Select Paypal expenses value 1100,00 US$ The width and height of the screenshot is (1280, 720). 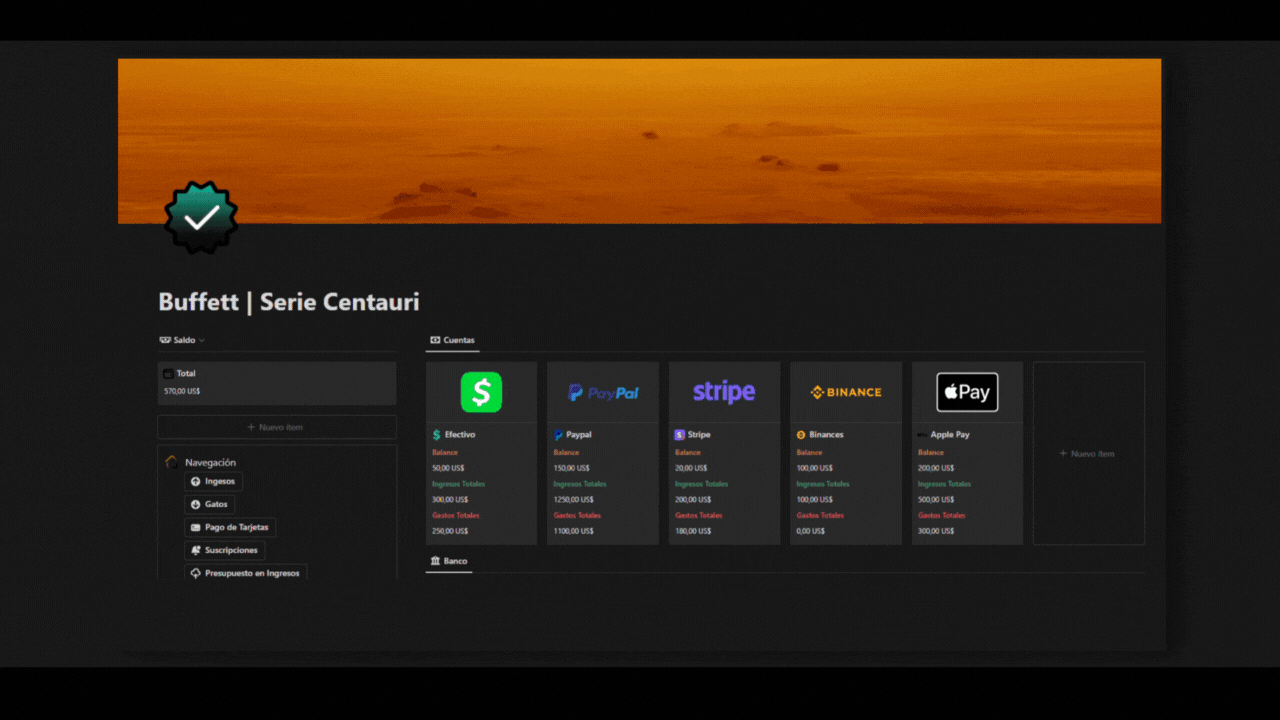[x=573, y=531]
